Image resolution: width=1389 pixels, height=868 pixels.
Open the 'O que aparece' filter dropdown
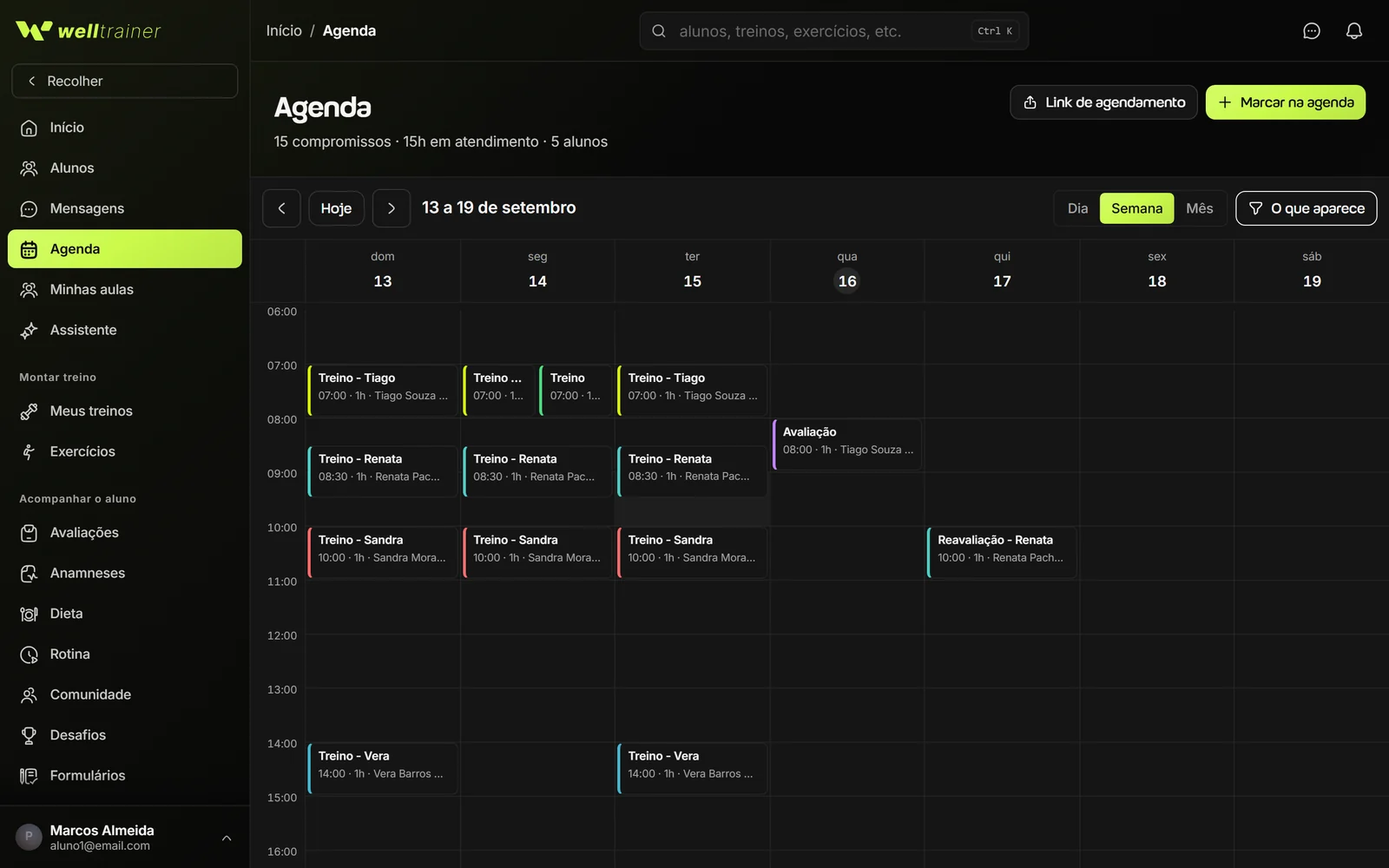1306,208
